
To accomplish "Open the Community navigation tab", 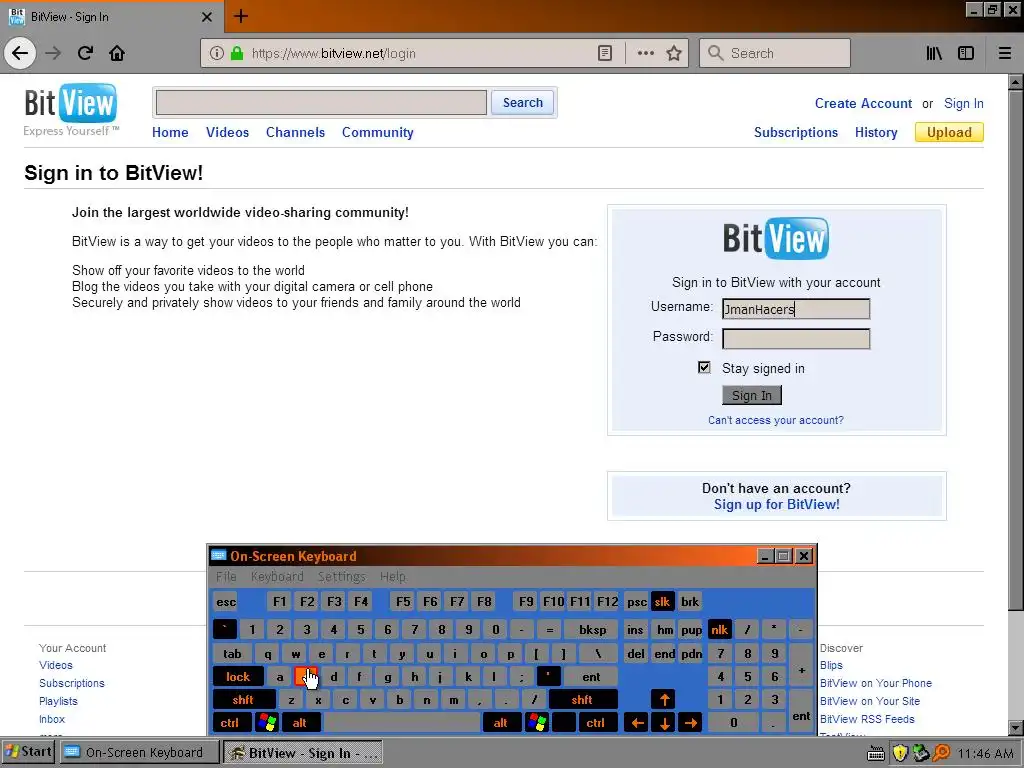I will (x=377, y=132).
